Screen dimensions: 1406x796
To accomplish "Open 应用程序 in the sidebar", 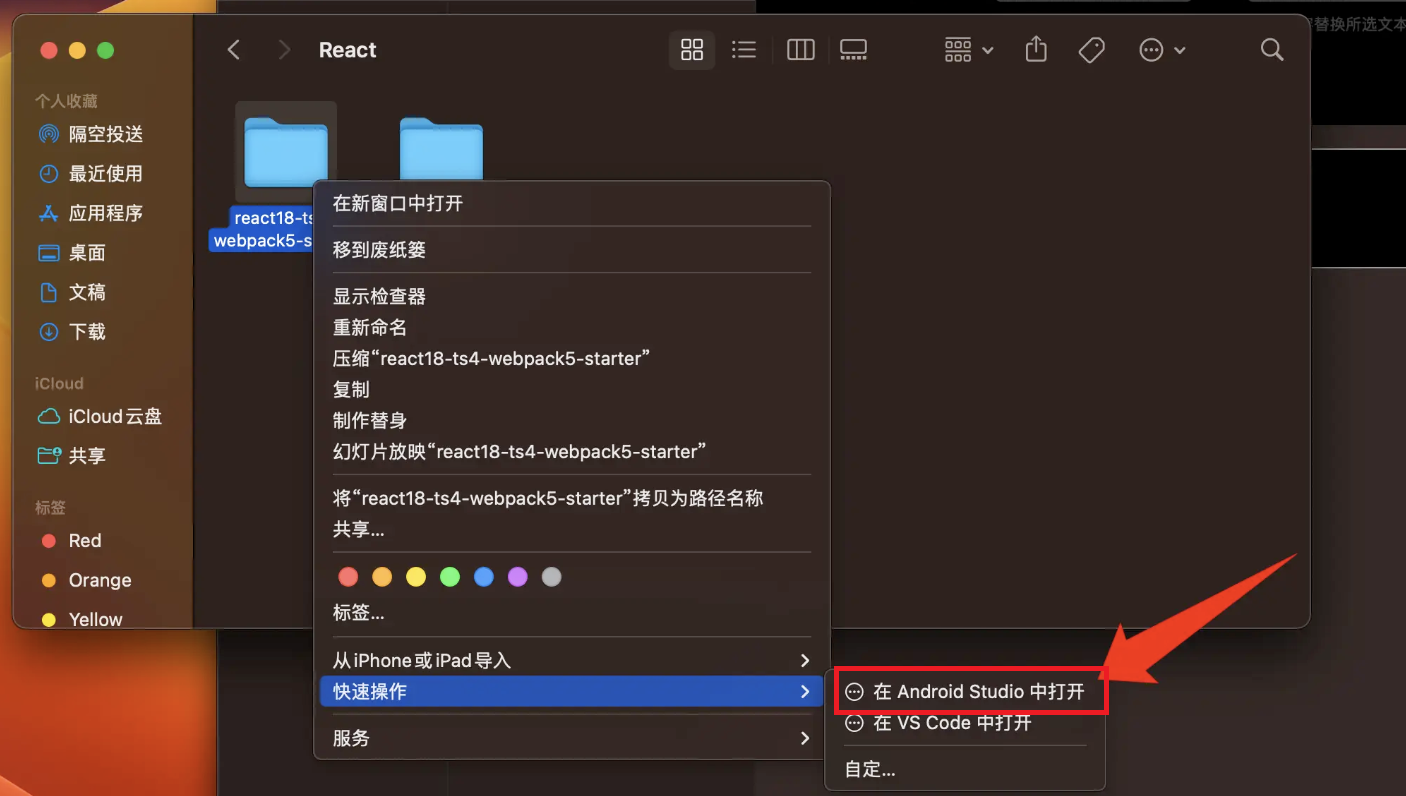I will tap(90, 213).
